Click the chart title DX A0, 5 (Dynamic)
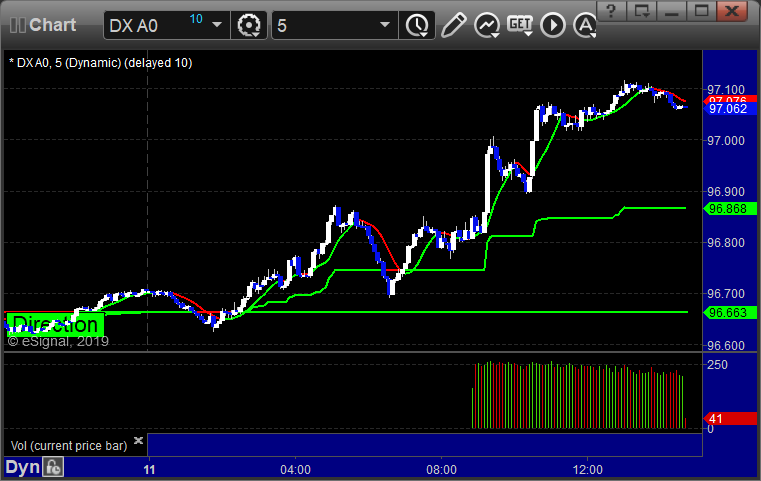The height and width of the screenshot is (481, 761). 101,63
